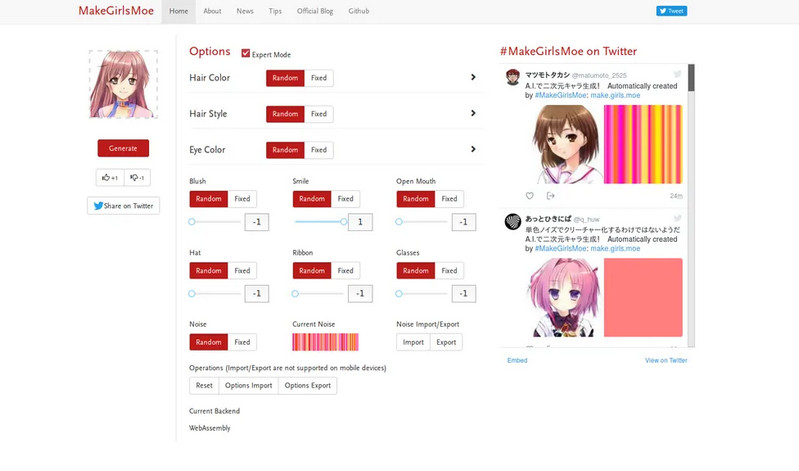
Task: Open the News page
Action: coord(245,11)
